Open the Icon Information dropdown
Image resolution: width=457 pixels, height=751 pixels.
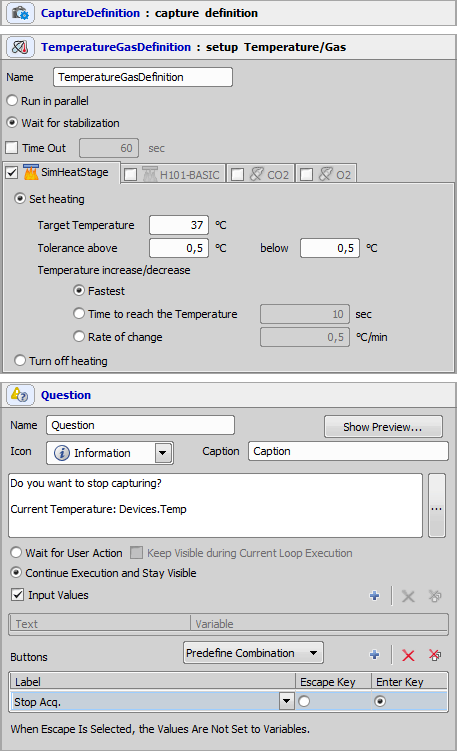click(163, 453)
